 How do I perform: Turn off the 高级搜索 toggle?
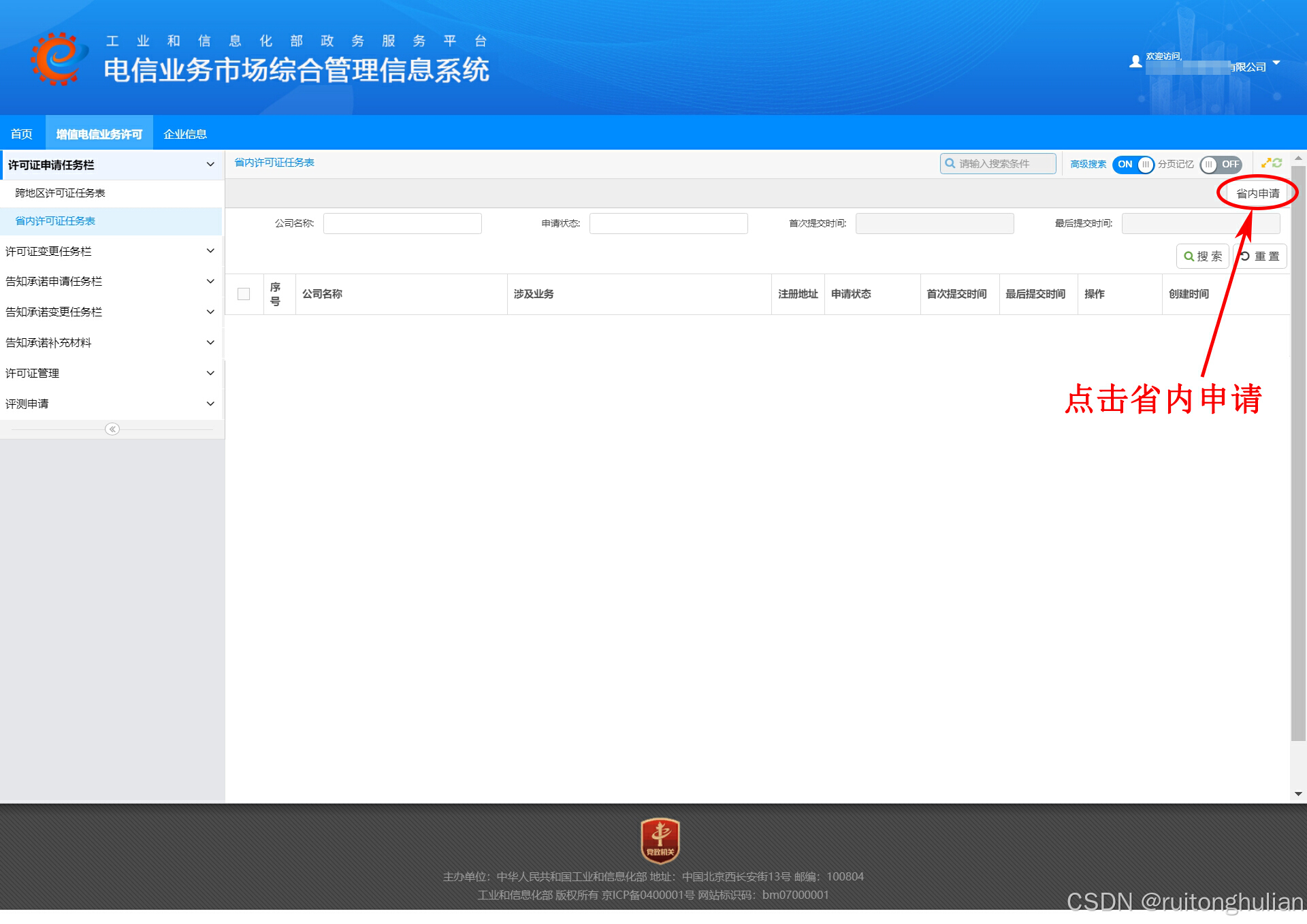click(x=1133, y=164)
